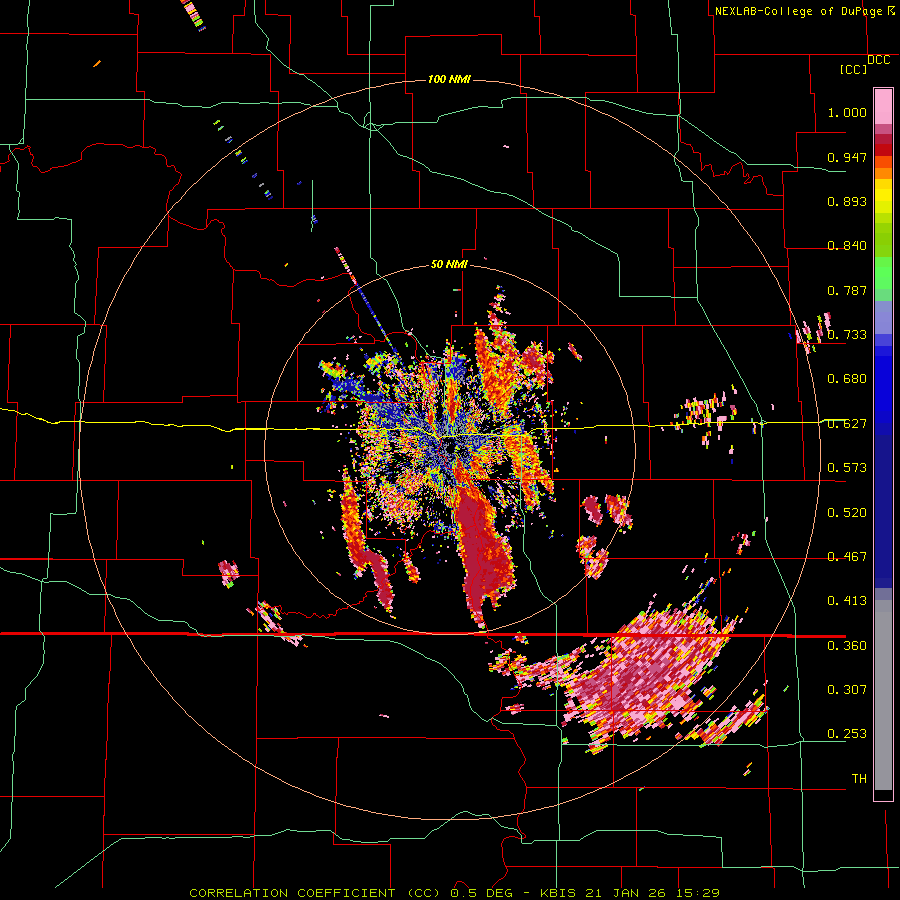Click the 100 NMI range ring label
Screen dimensions: 900x900
pyautogui.click(x=449, y=79)
